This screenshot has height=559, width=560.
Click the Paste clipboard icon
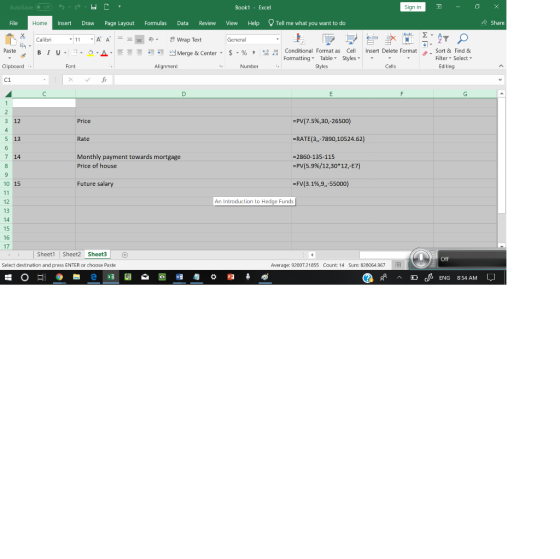tap(10, 39)
